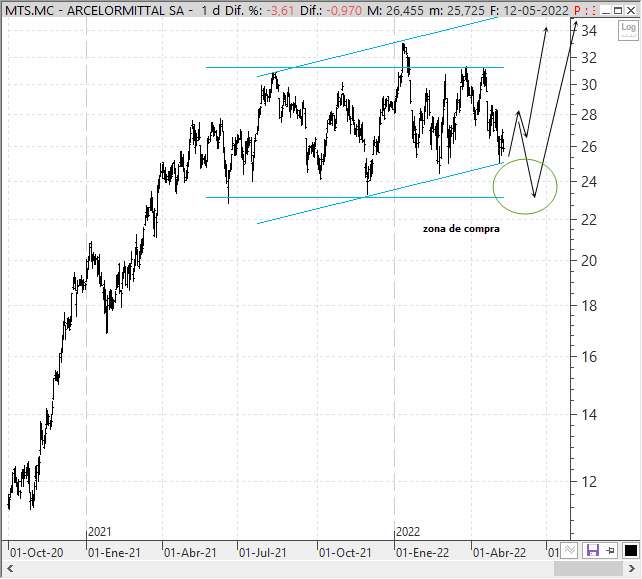Click the 26 price axis label
Viewport: 642px width, 579px height.
[589, 147]
